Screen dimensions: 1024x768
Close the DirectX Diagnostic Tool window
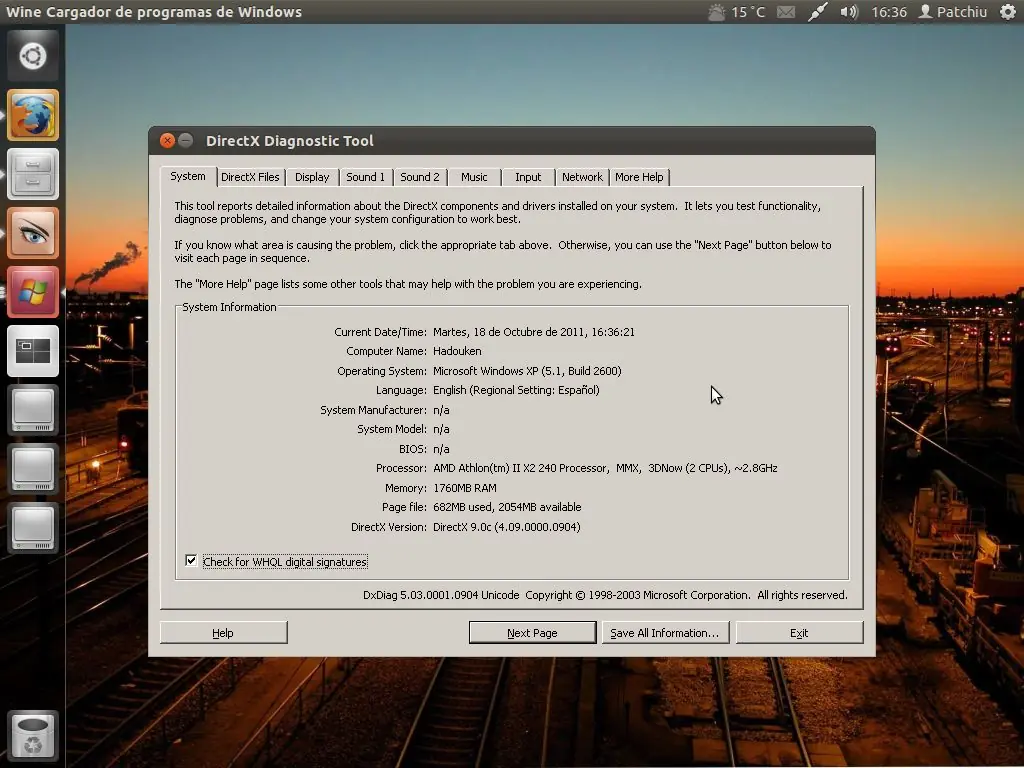coord(167,140)
